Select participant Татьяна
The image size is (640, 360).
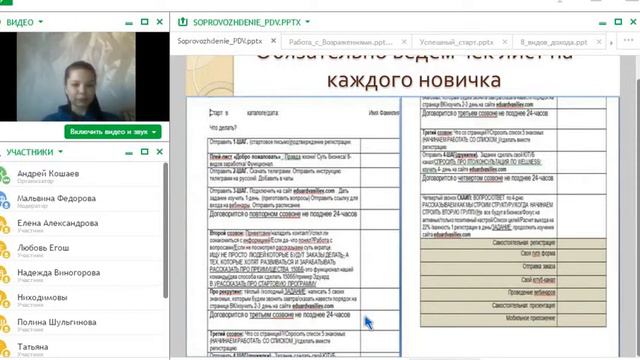[81, 348]
